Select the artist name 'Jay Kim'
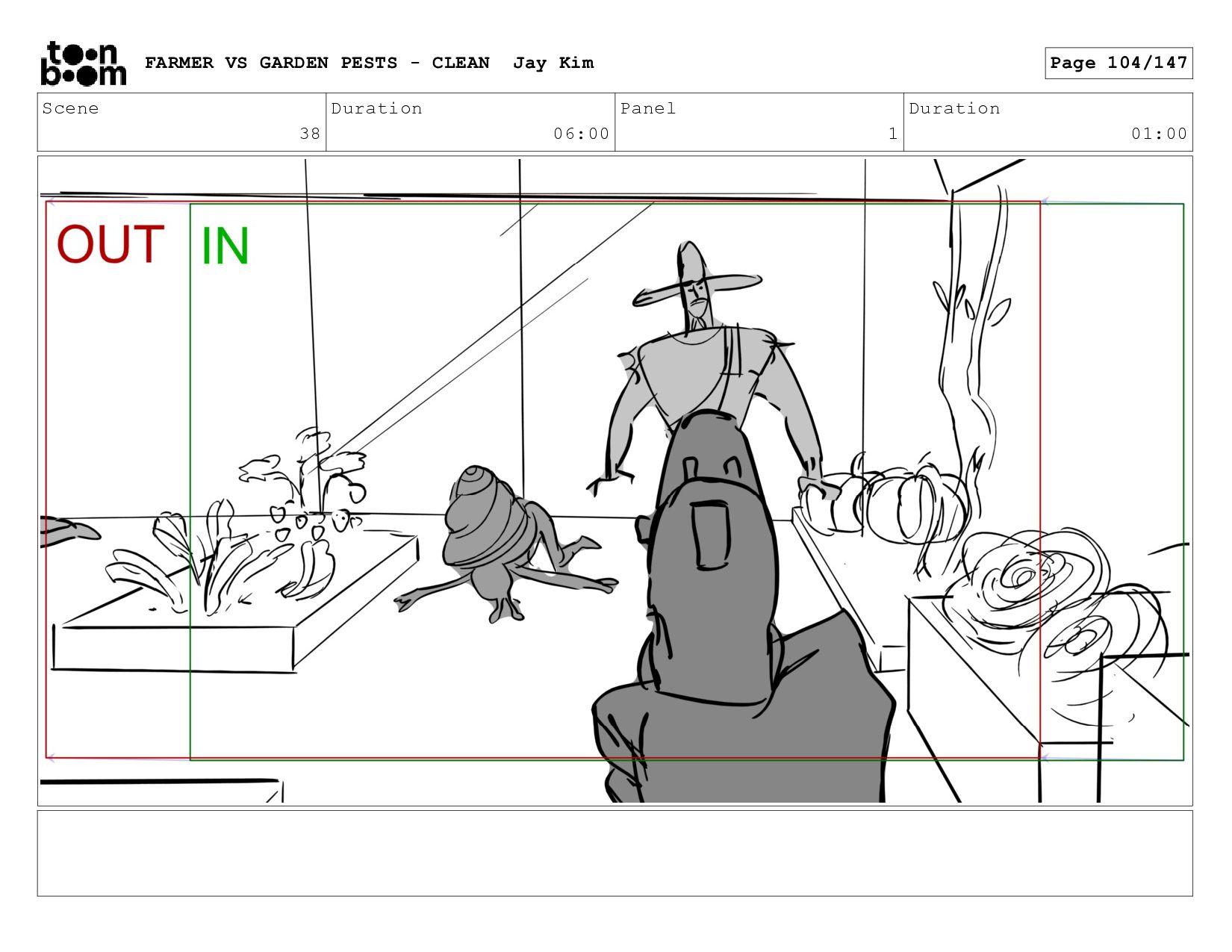1232x952 pixels. (x=553, y=63)
